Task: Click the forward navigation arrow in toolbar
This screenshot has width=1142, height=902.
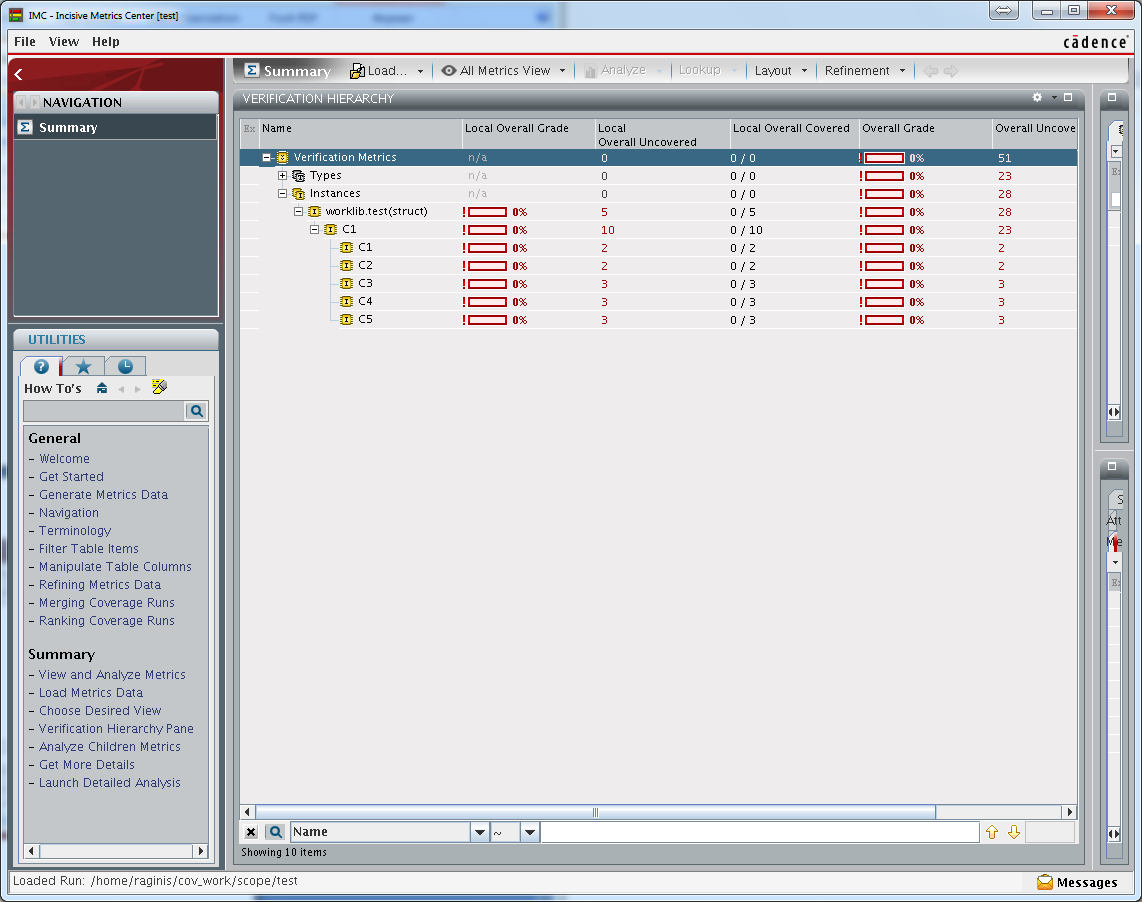Action: tap(950, 71)
